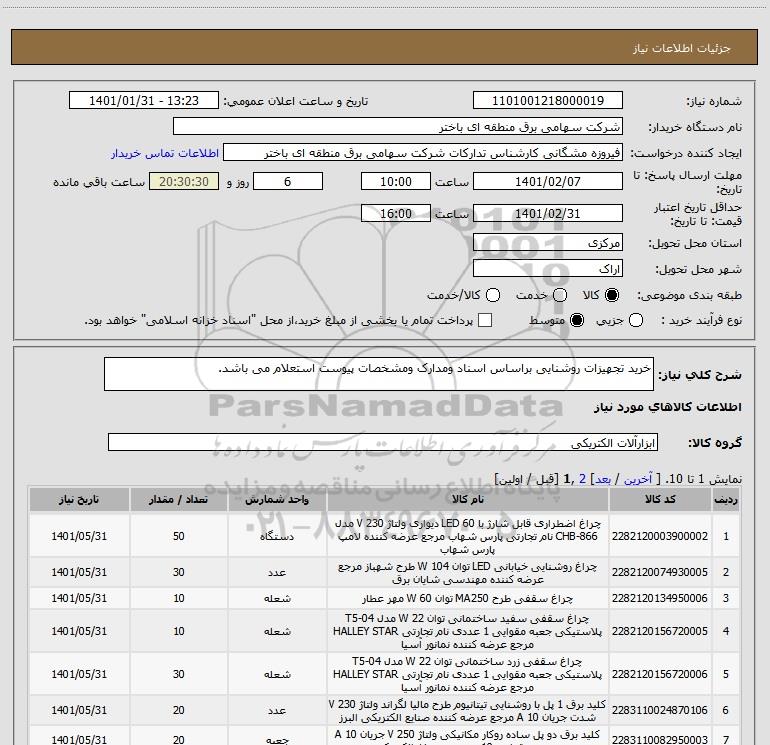This screenshot has height=745, width=770.
Task: Click the unit دستگاه in row 1
Action: [277, 537]
